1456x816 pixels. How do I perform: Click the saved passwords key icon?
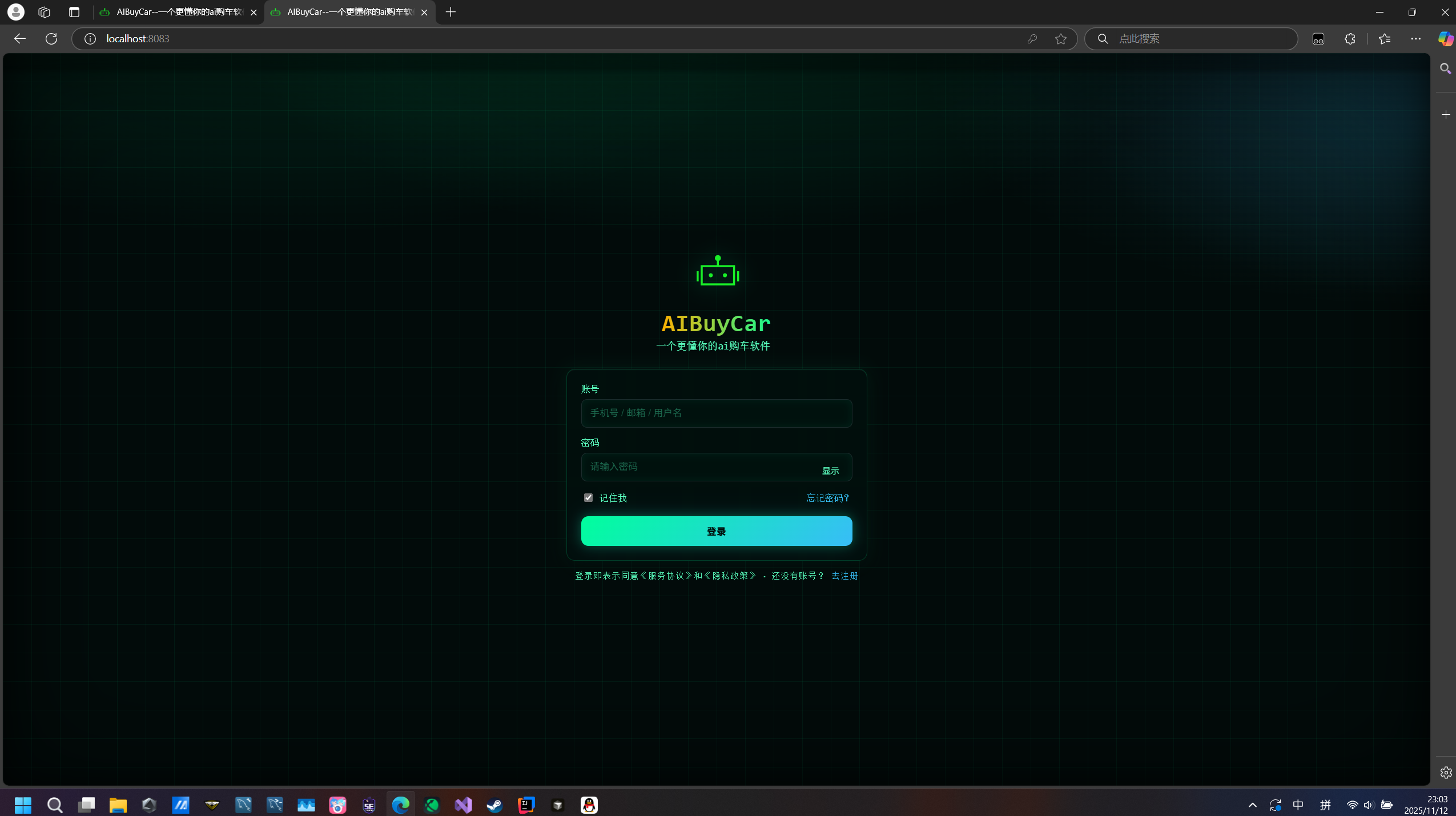tap(1032, 39)
